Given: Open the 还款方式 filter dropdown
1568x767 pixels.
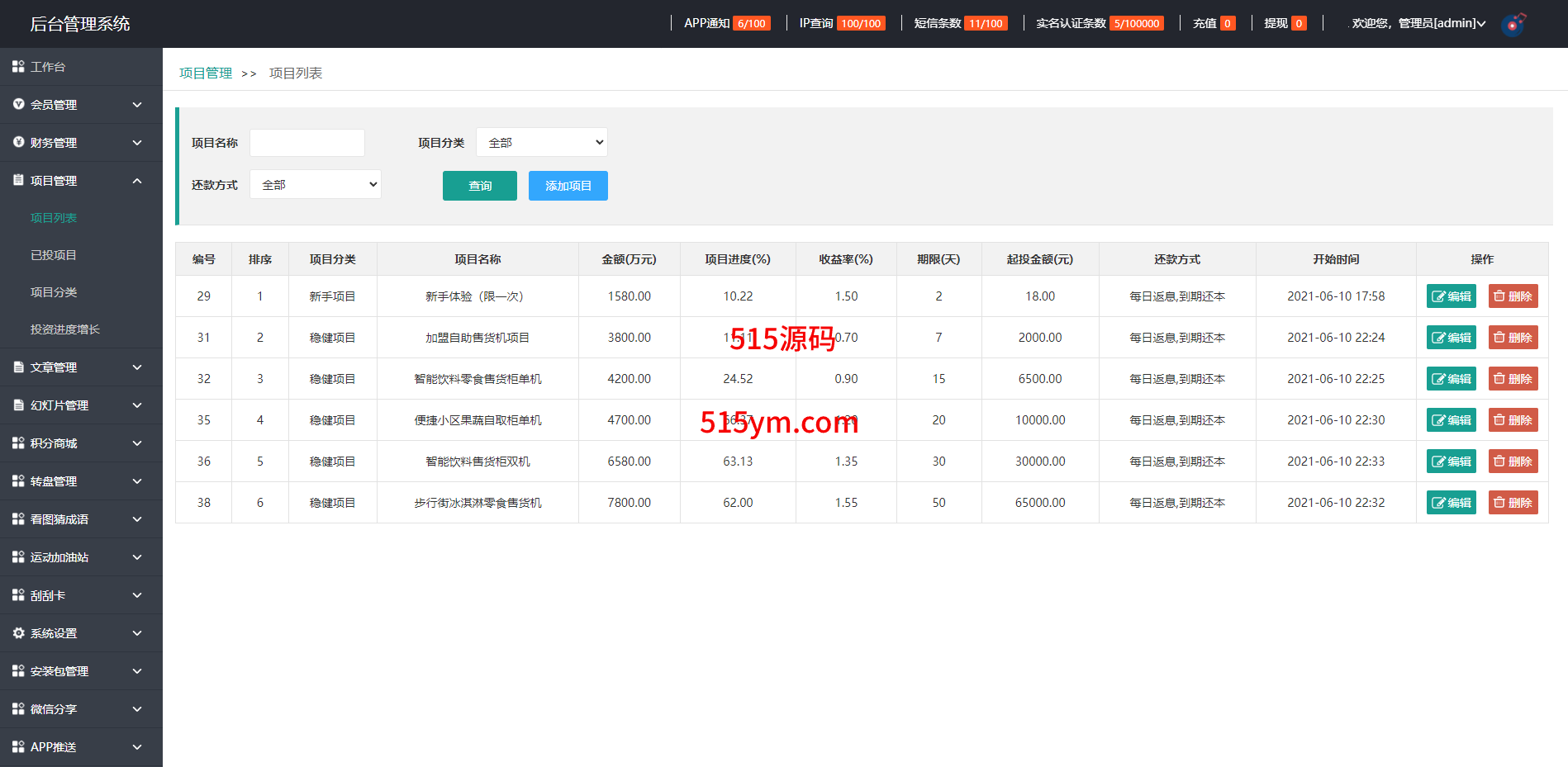Looking at the screenshot, I should pyautogui.click(x=316, y=185).
